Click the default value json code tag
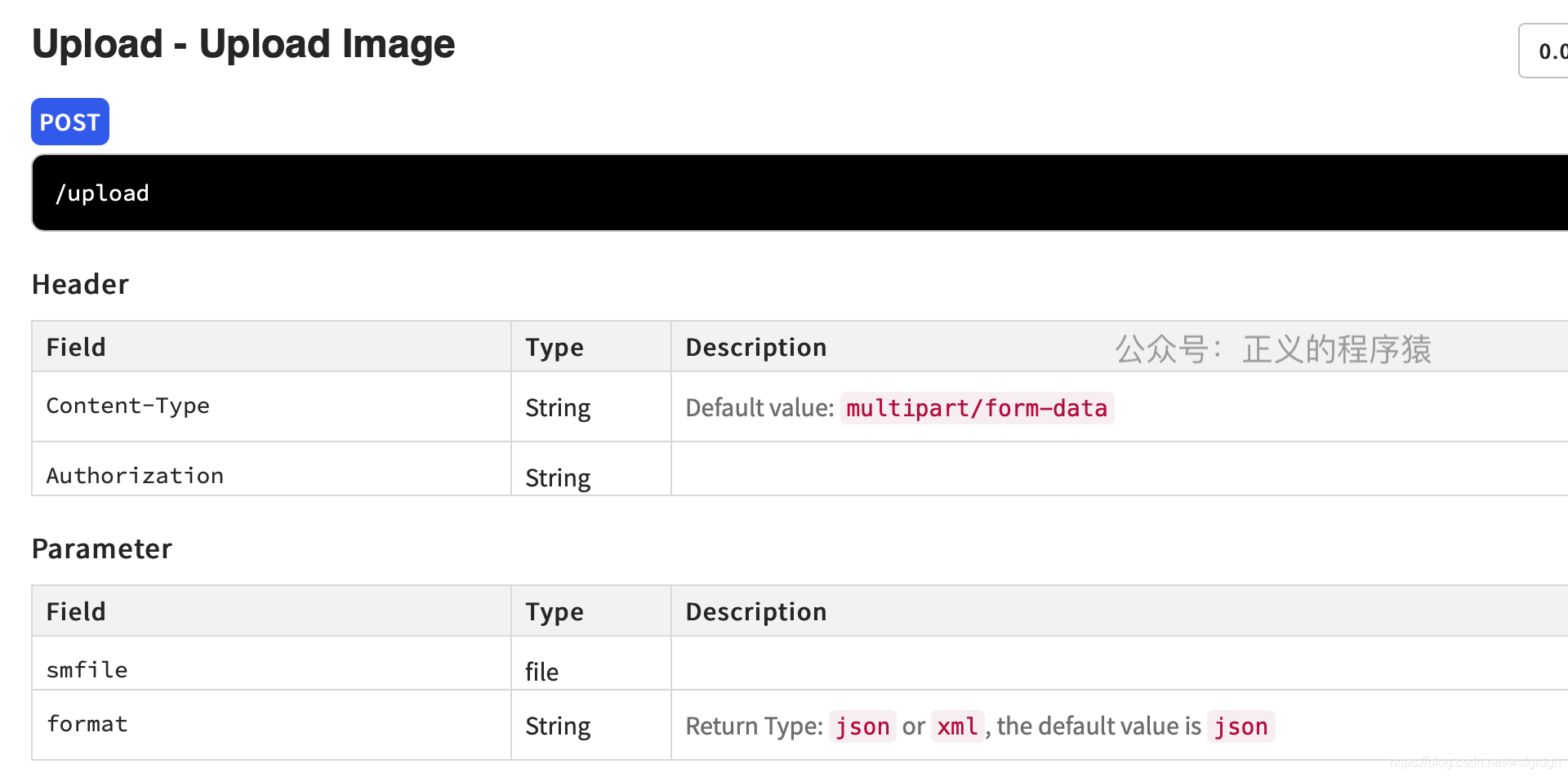 (x=1241, y=726)
